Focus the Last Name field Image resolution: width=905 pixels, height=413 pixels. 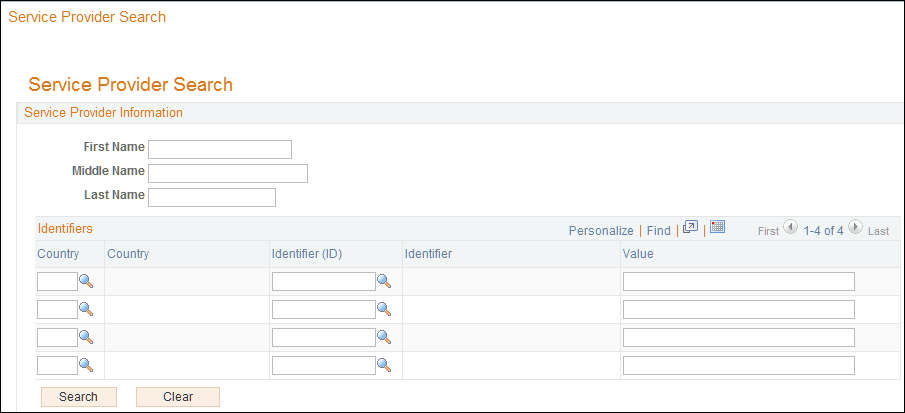(x=212, y=197)
